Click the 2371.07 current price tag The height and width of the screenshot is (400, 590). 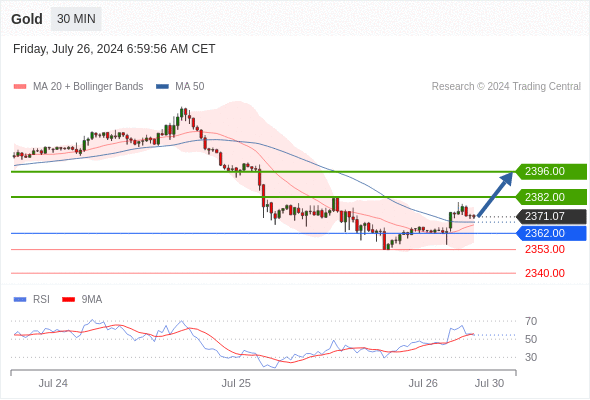pyautogui.click(x=551, y=216)
